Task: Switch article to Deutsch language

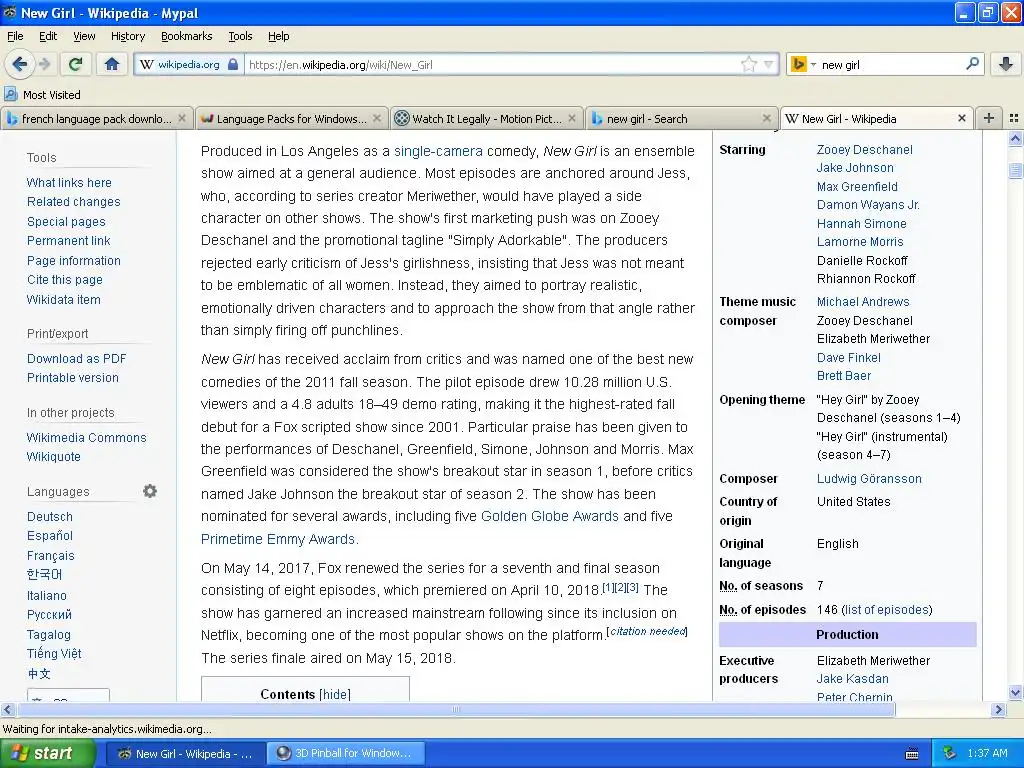Action: pos(50,516)
